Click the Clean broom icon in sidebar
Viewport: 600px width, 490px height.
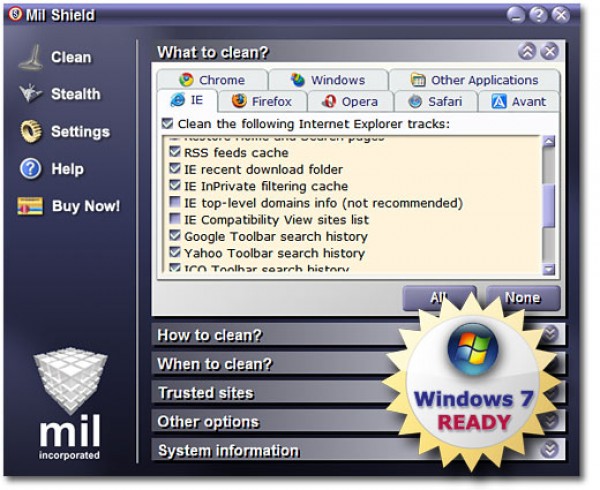click(x=32, y=57)
